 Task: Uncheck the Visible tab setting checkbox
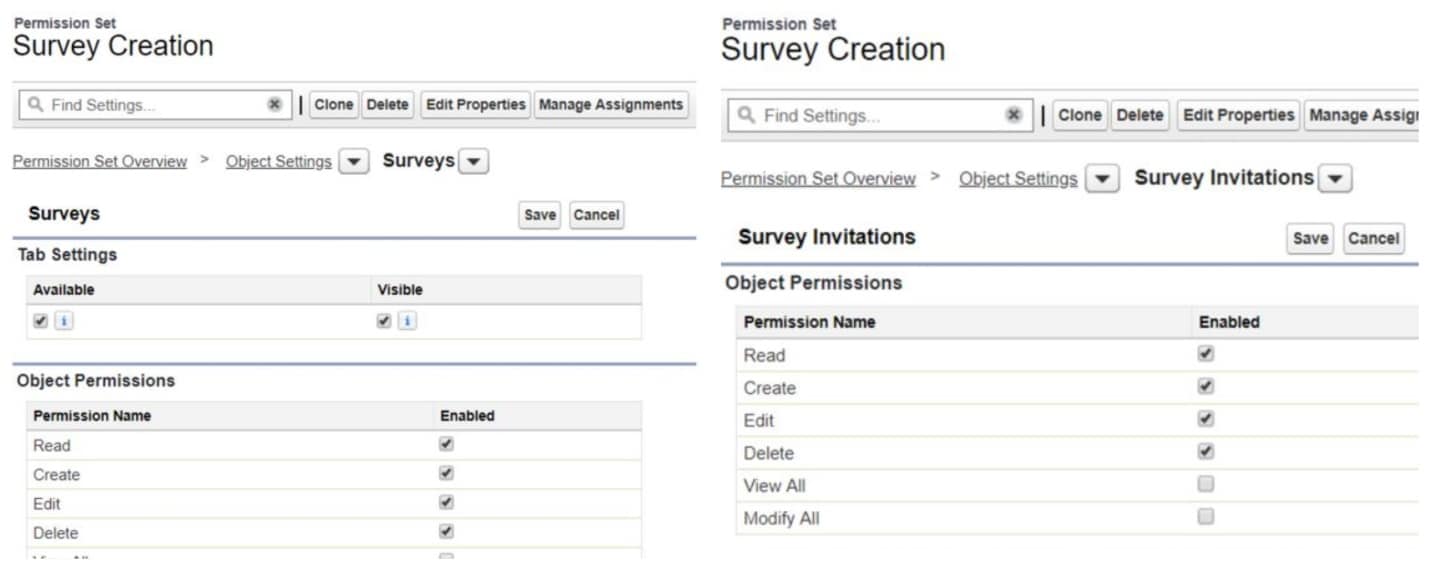pyautogui.click(x=384, y=321)
